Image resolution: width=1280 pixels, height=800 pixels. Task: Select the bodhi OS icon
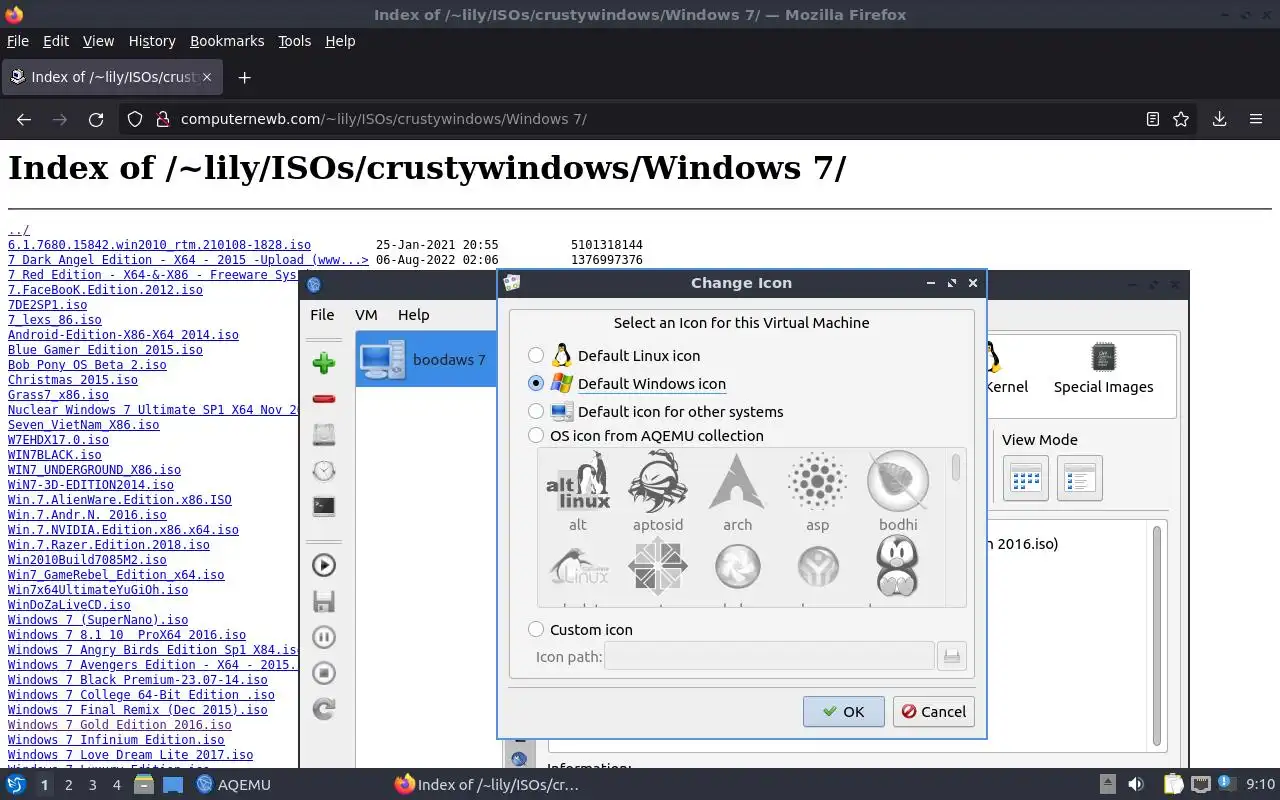(x=898, y=491)
